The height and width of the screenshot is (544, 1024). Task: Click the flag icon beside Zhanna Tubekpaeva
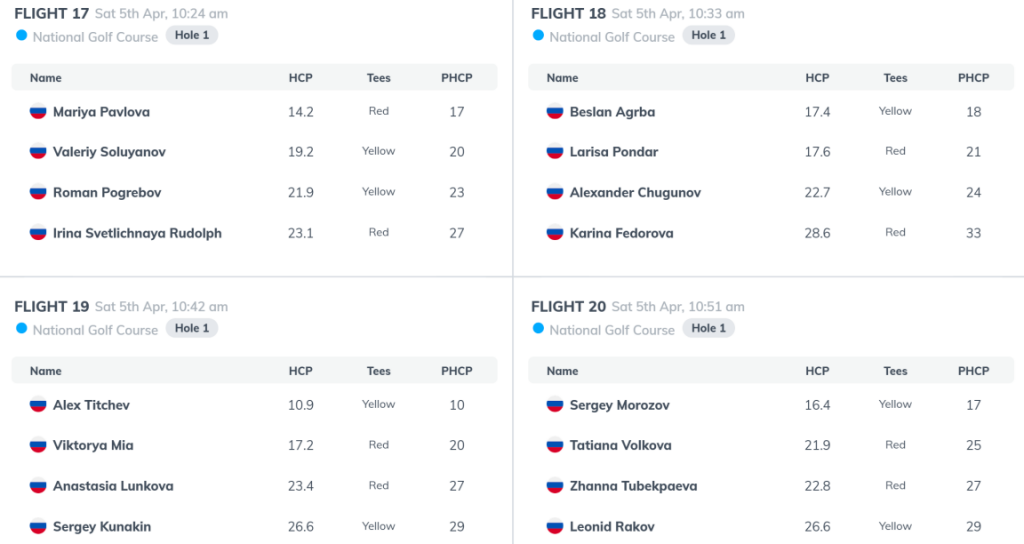554,486
